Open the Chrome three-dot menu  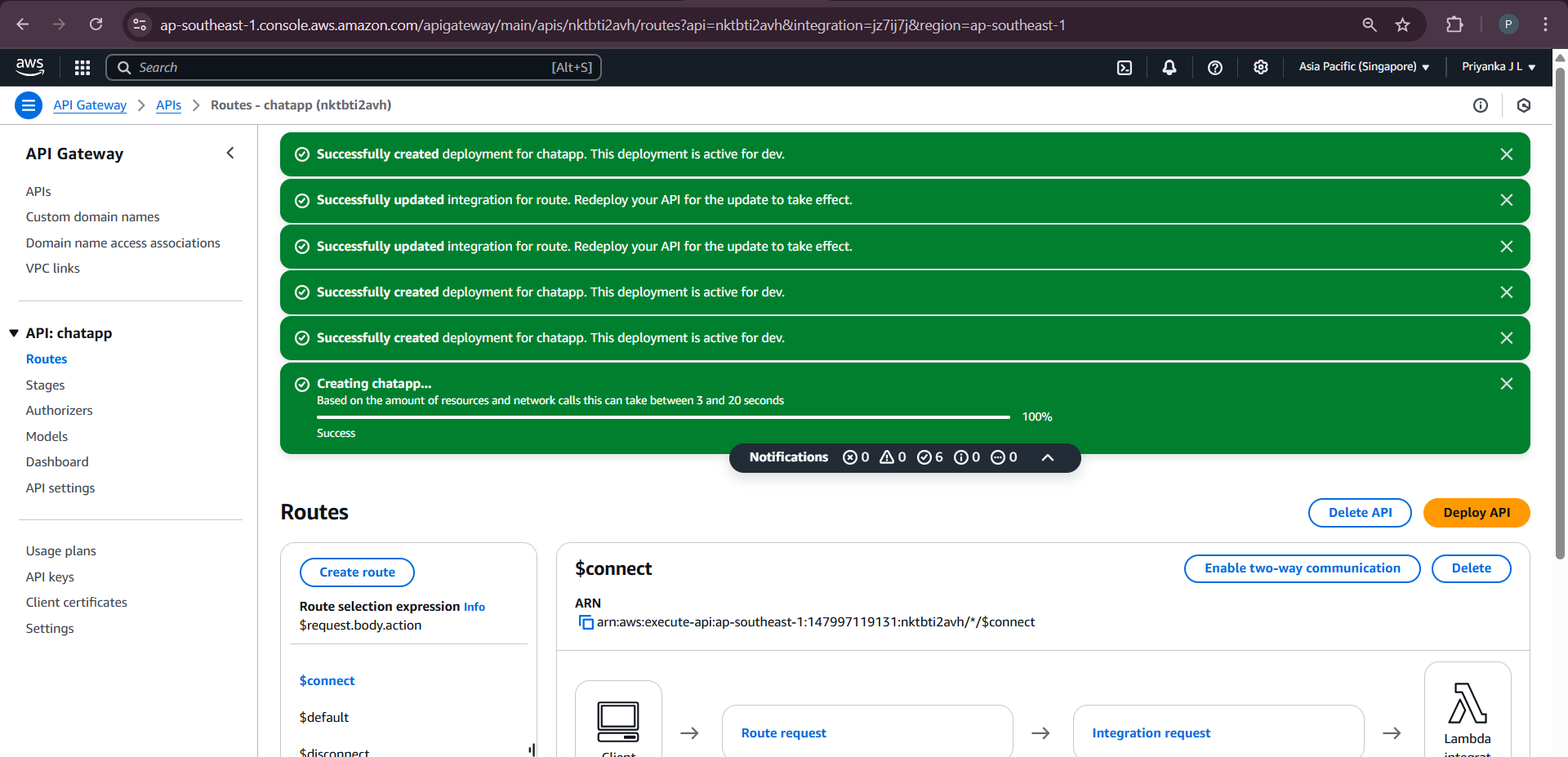click(x=1545, y=24)
